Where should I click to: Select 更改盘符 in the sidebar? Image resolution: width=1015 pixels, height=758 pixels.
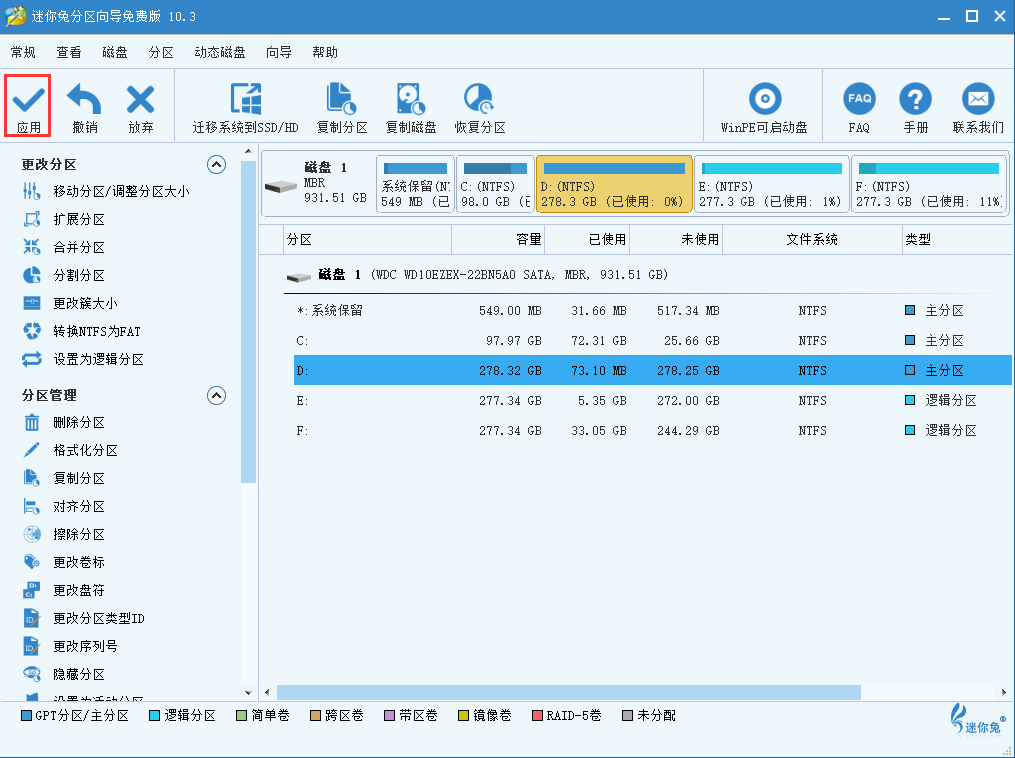[79, 590]
